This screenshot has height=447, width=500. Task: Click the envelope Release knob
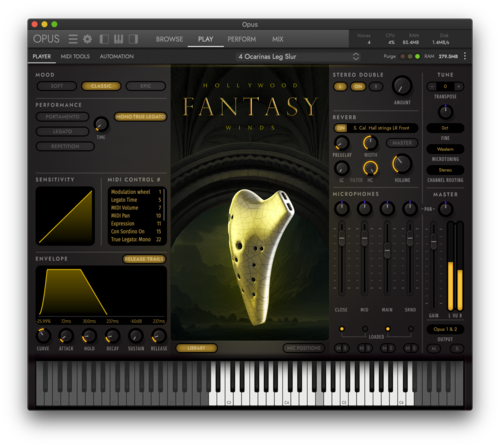[x=159, y=336]
